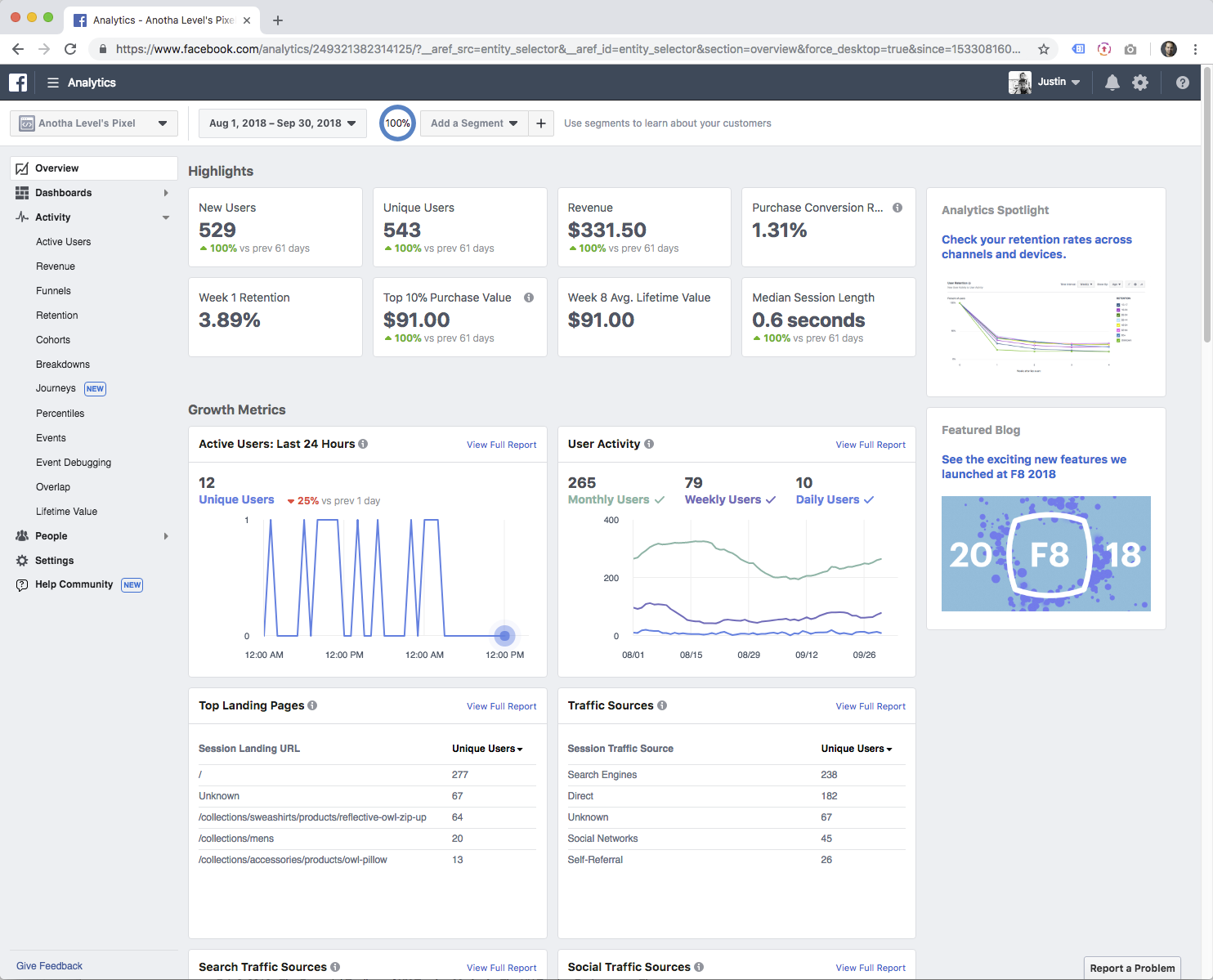The image size is (1213, 980).
Task: View Full Report for User Activity
Action: click(x=871, y=445)
